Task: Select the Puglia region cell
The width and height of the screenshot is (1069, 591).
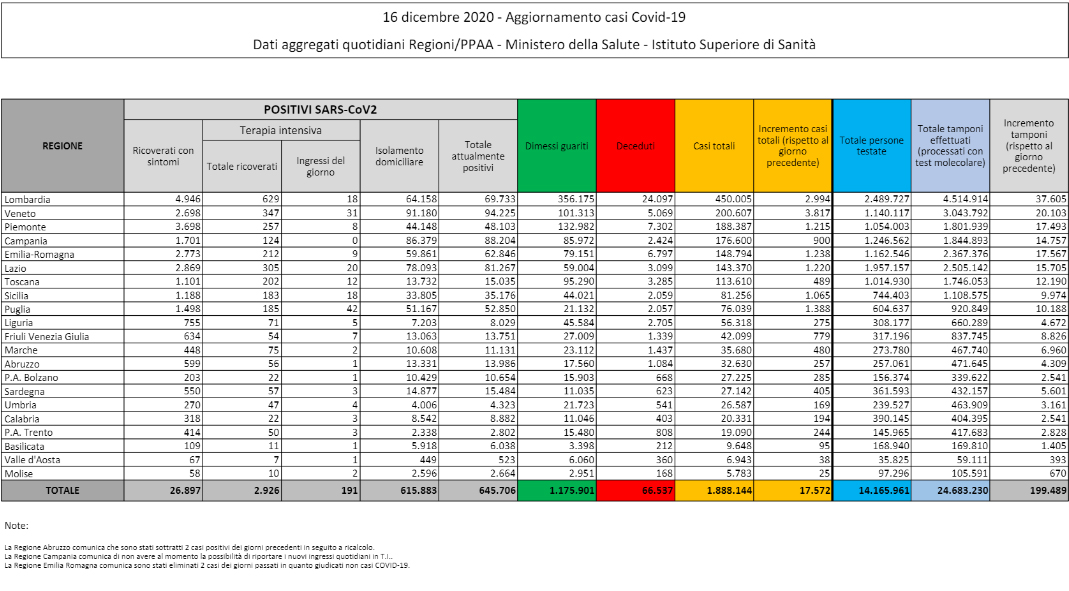Action: tap(63, 309)
